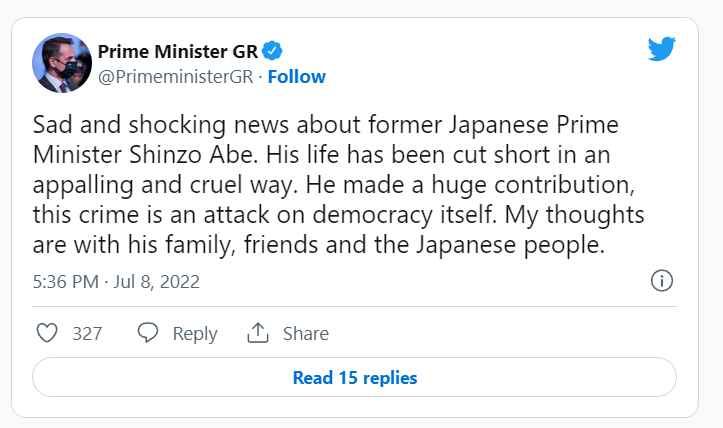Viewport: 723px width, 428px height.
Task: Click the "Jul 8, 2022" date
Action: tap(157, 282)
